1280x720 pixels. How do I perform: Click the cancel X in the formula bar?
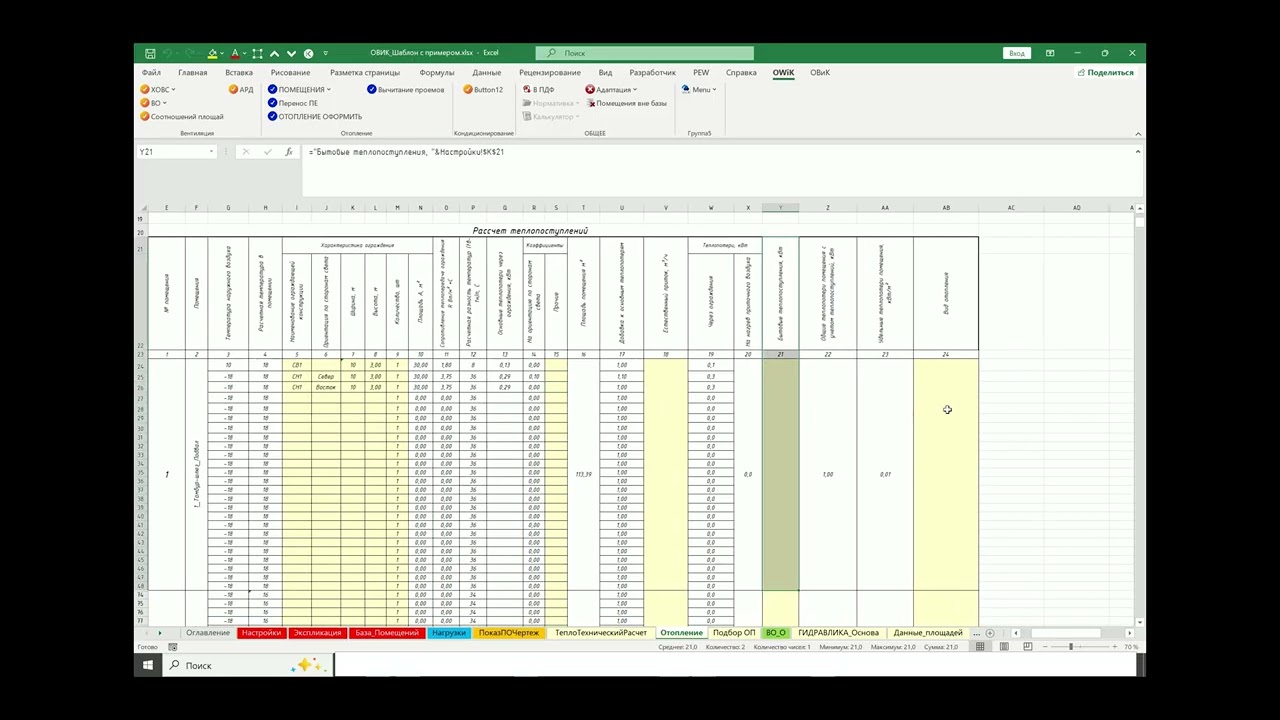coord(245,152)
